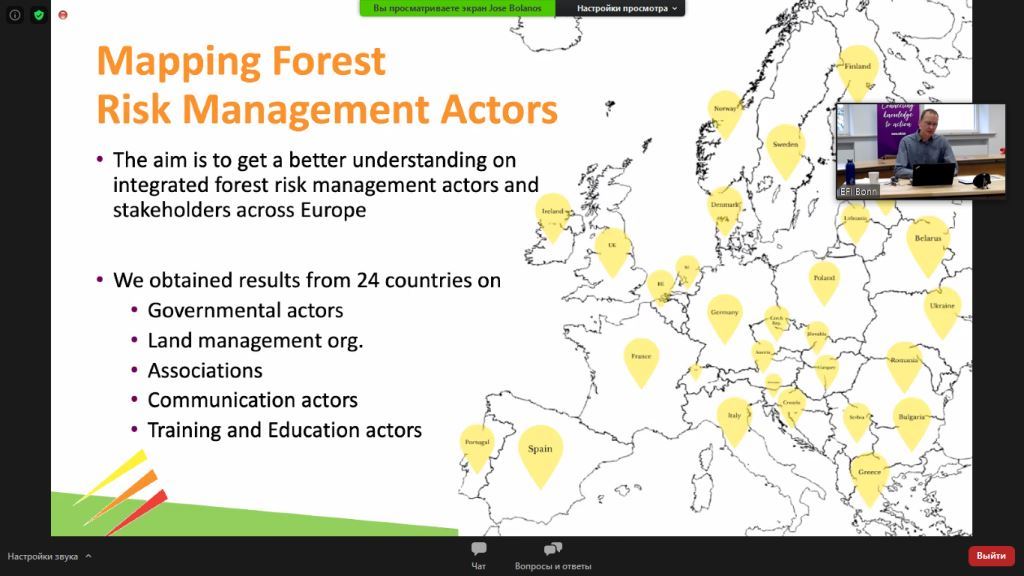The width and height of the screenshot is (1024, 576).
Task: Click the Italy map pin
Action: tap(734, 421)
